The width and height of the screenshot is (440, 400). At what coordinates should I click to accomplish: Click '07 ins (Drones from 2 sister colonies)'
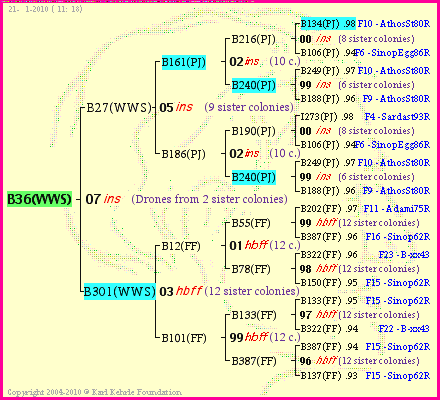tap(187, 199)
